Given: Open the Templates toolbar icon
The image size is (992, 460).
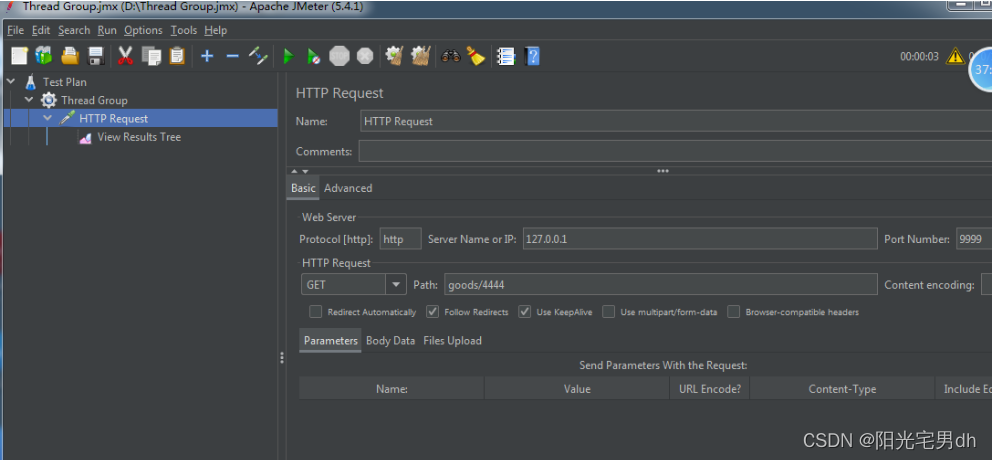Looking at the screenshot, I should pos(44,56).
